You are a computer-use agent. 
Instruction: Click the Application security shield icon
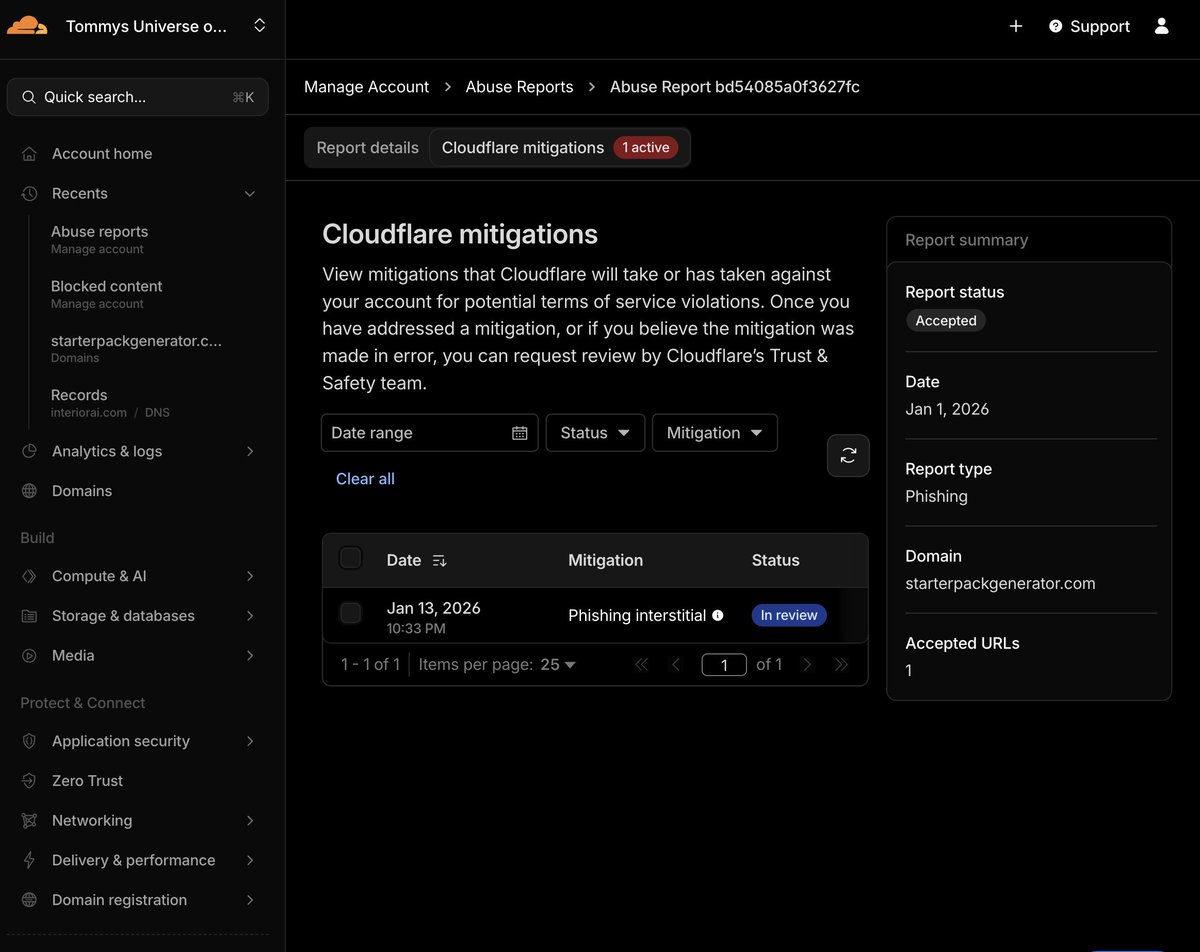(30, 741)
